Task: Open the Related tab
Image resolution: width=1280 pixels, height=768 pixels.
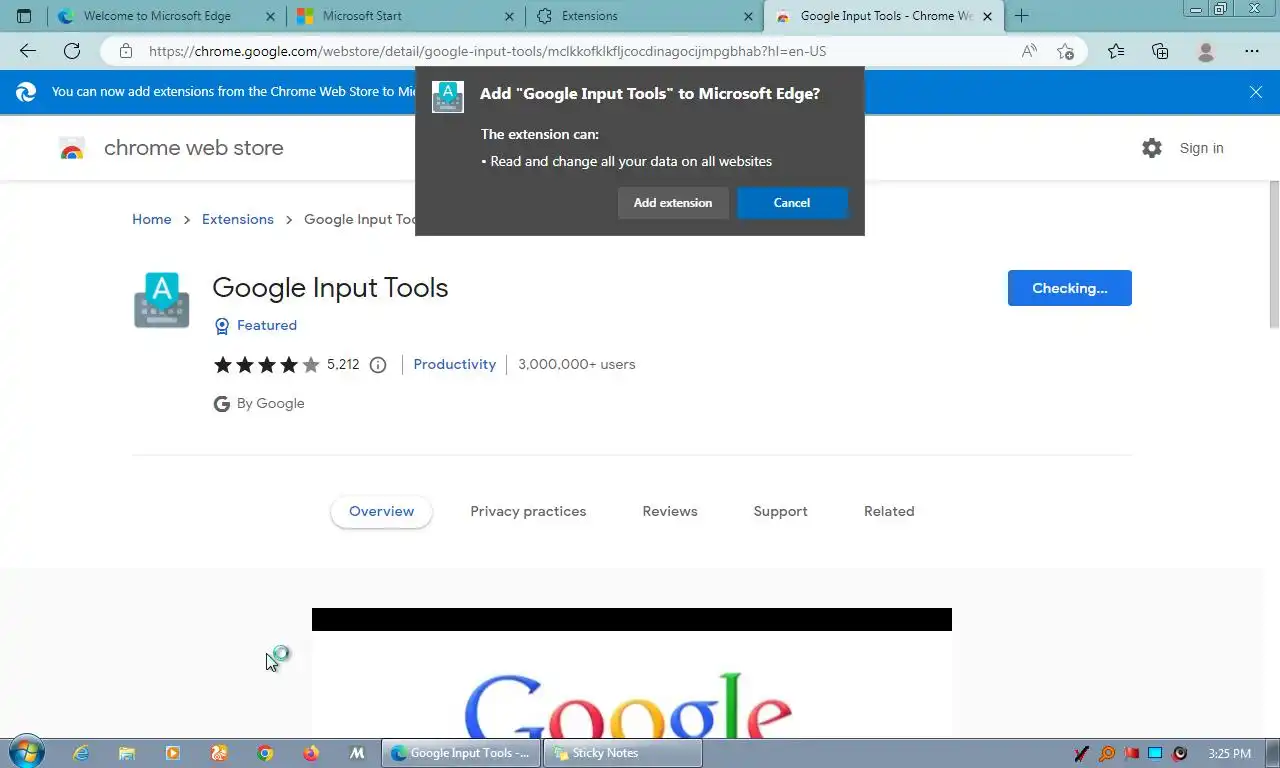Action: coord(889,511)
